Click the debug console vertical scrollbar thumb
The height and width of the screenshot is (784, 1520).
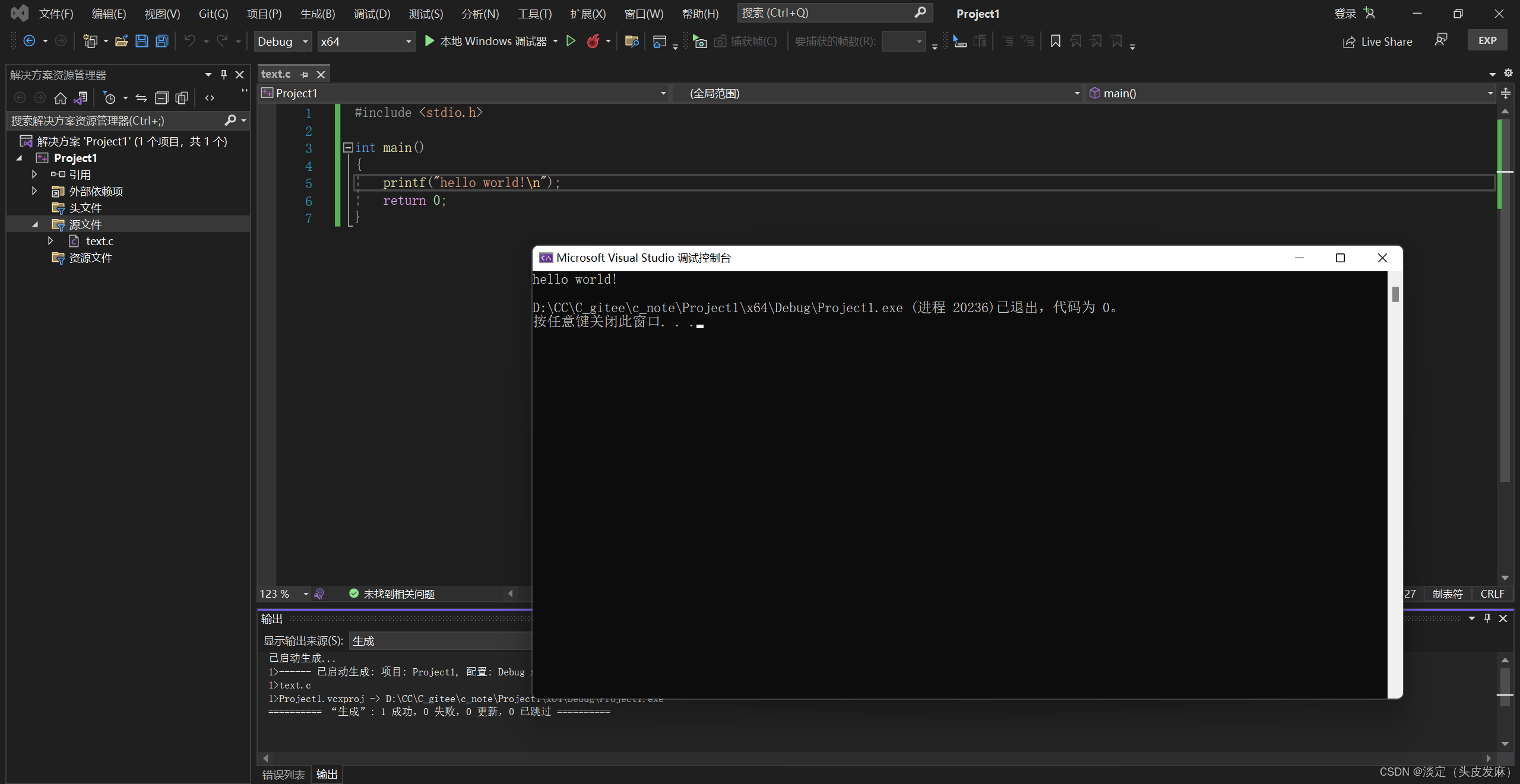(x=1395, y=294)
